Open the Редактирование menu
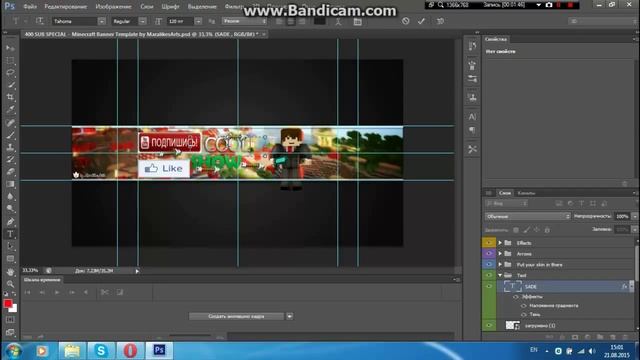Image resolution: width=640 pixels, height=360 pixels. pos(66,7)
